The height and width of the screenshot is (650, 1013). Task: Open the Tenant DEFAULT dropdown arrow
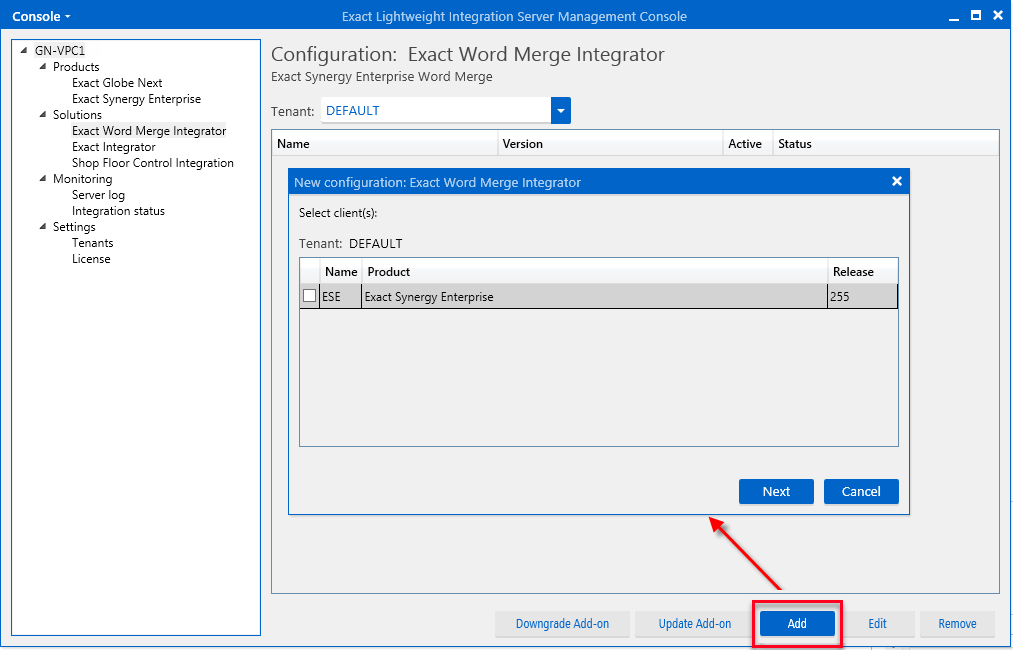[561, 110]
